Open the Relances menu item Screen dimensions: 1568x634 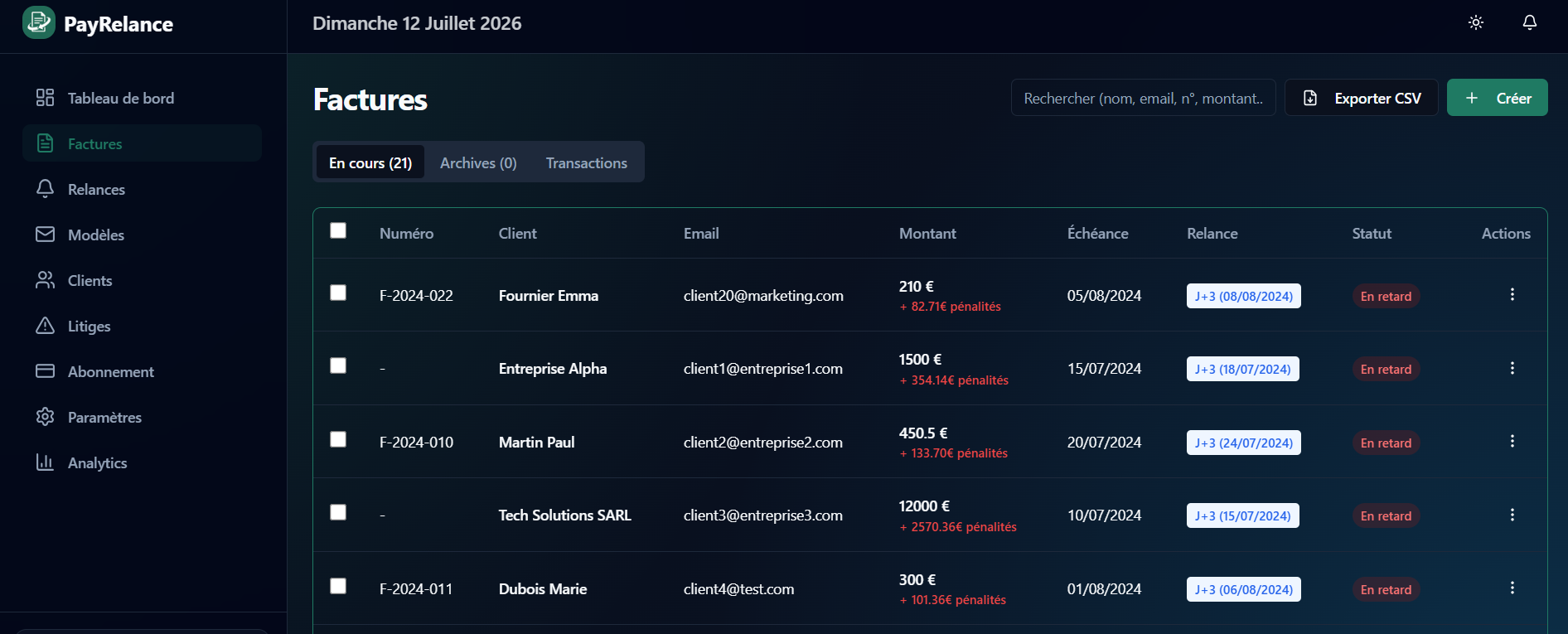click(x=143, y=189)
